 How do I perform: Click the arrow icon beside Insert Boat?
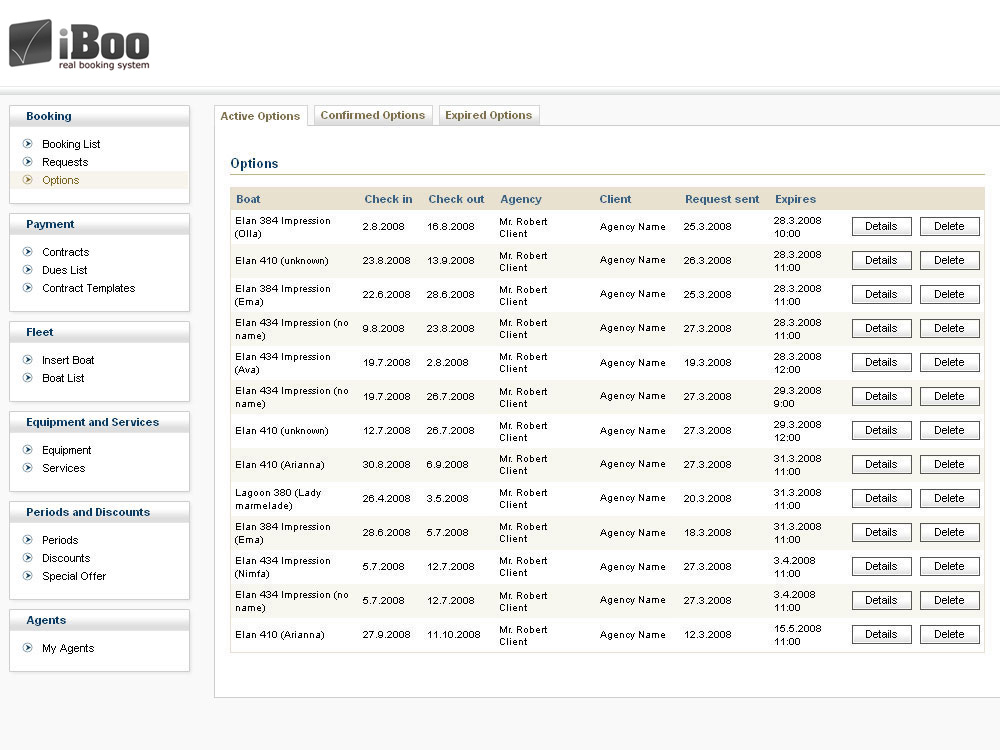(28, 360)
